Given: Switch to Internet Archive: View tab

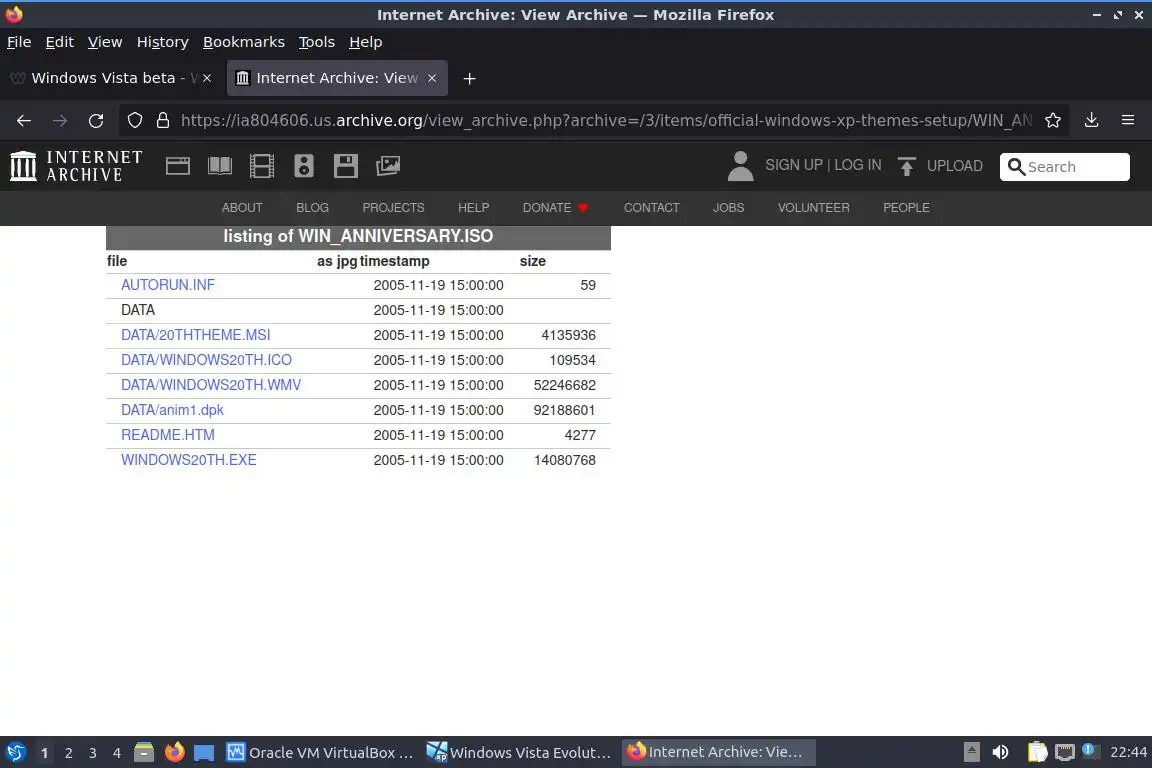Looking at the screenshot, I should 337,78.
